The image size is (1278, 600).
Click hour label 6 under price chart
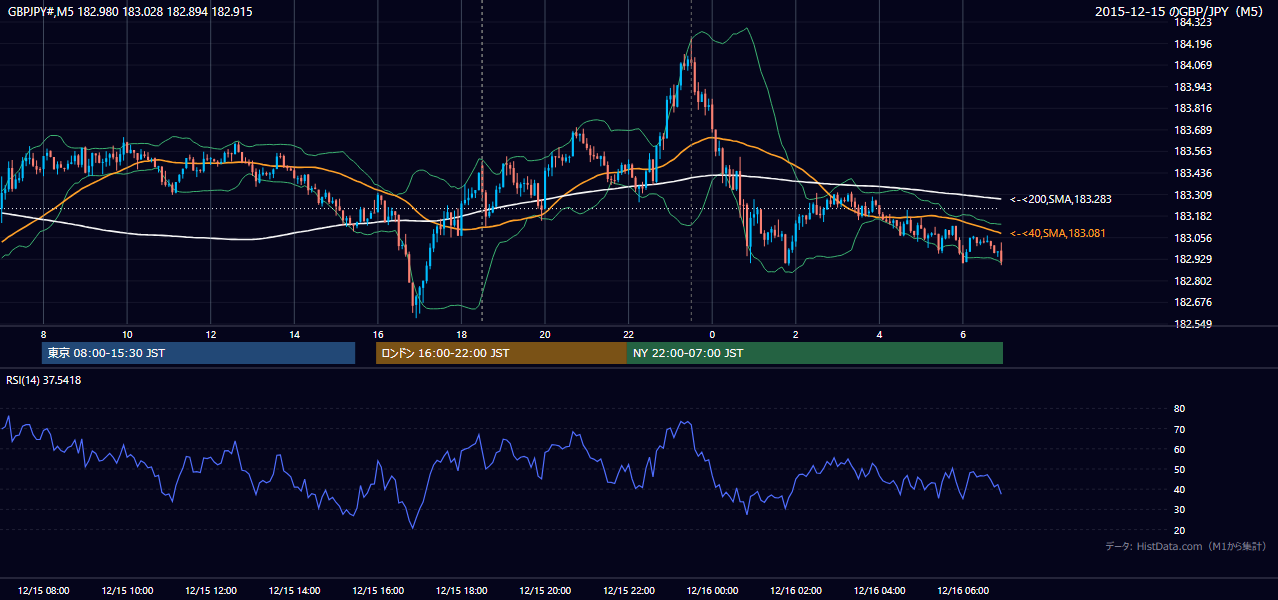coord(962,334)
